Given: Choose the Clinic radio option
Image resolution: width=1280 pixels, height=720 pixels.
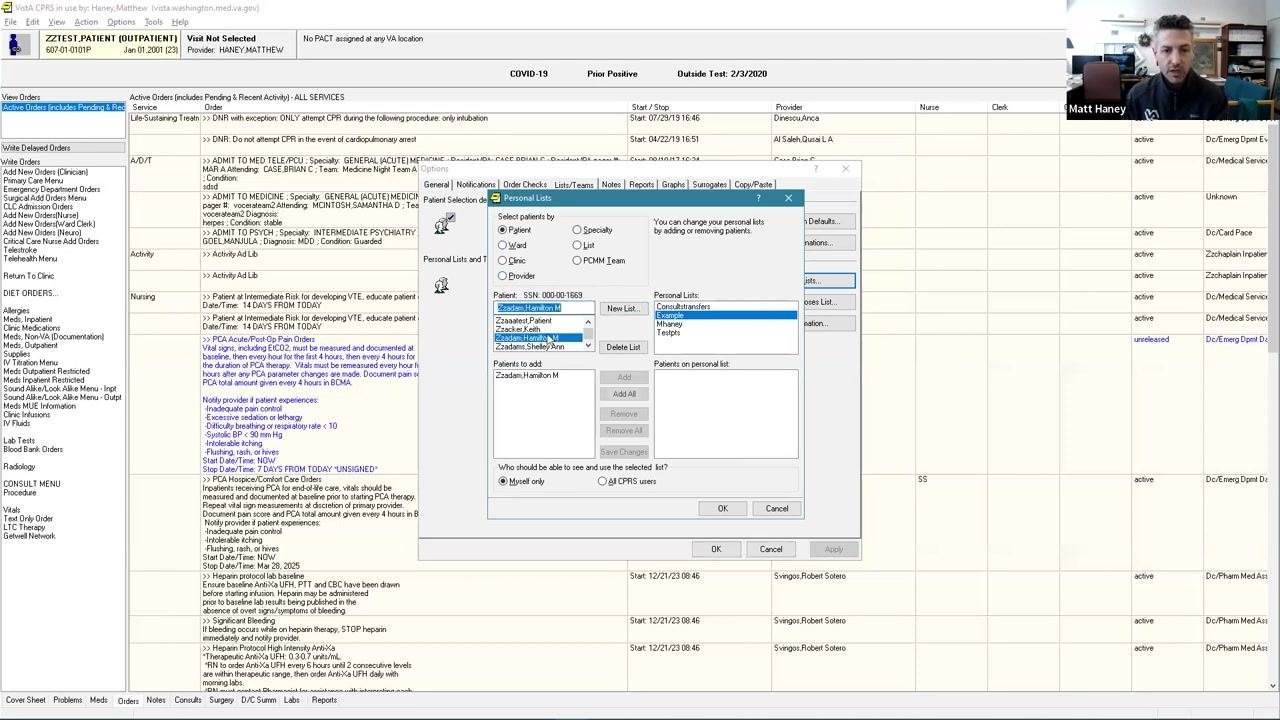Looking at the screenshot, I should point(503,260).
